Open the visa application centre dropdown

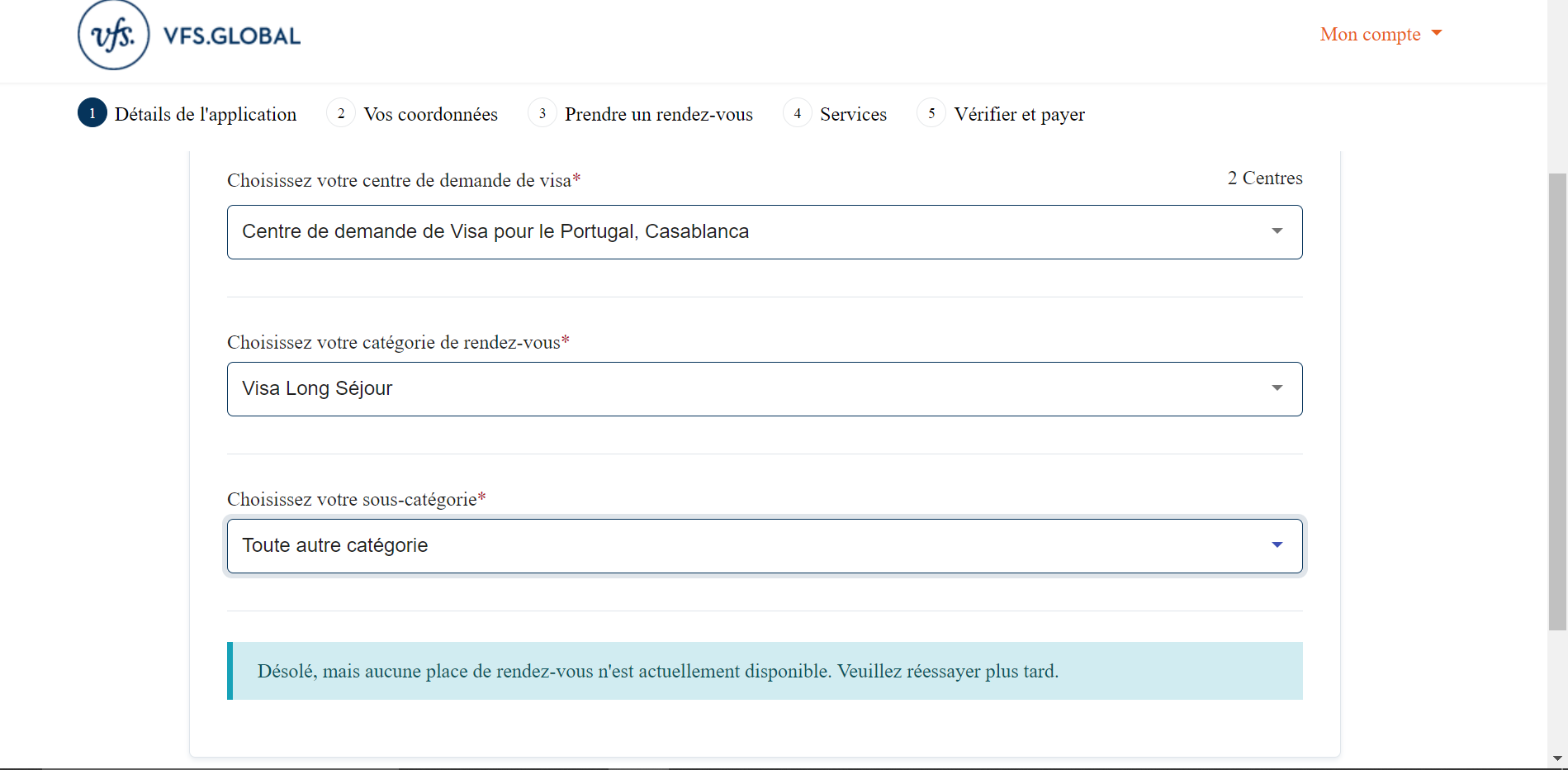765,232
